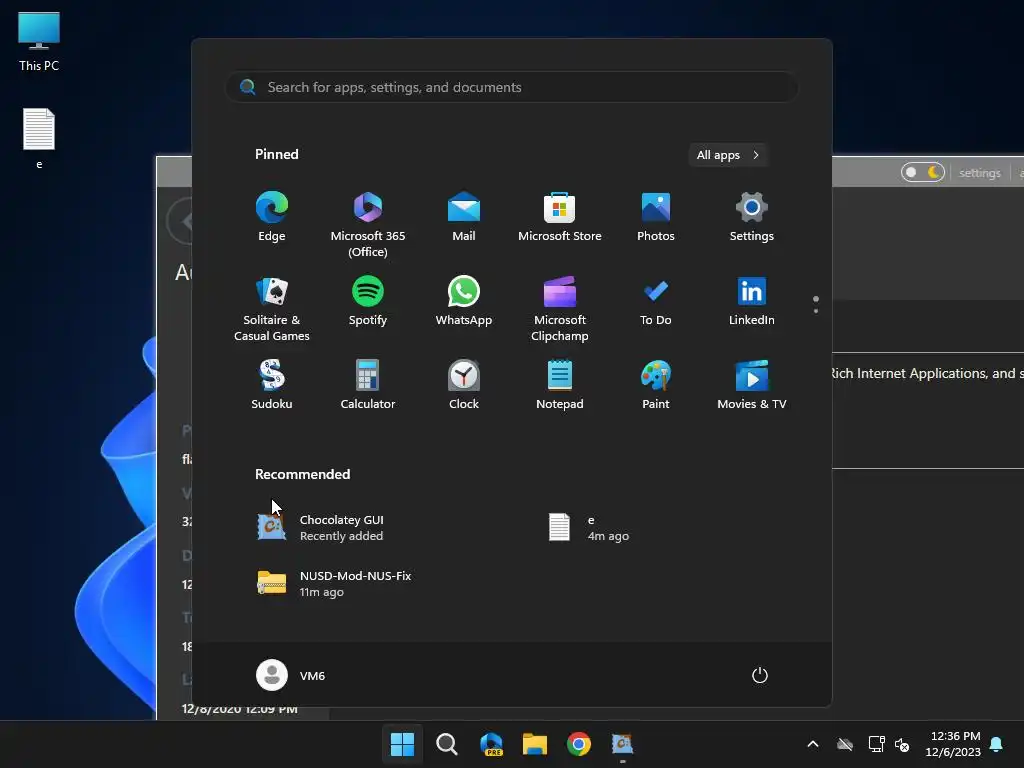Open the To Do app
The width and height of the screenshot is (1024, 768).
(656, 301)
